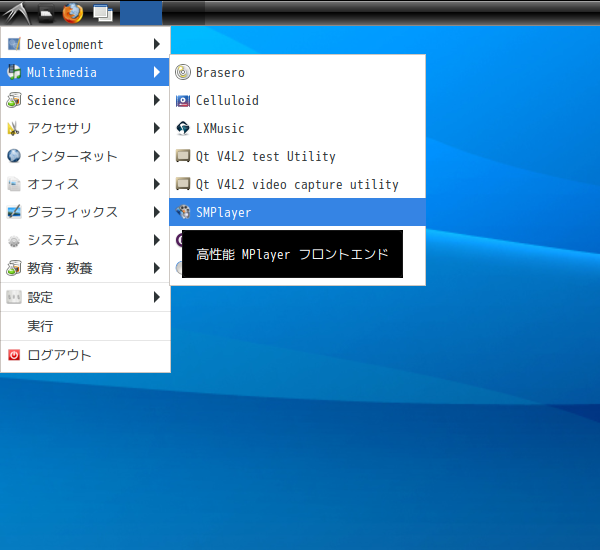
Task: Click the LXMusic icon
Action: click(183, 128)
